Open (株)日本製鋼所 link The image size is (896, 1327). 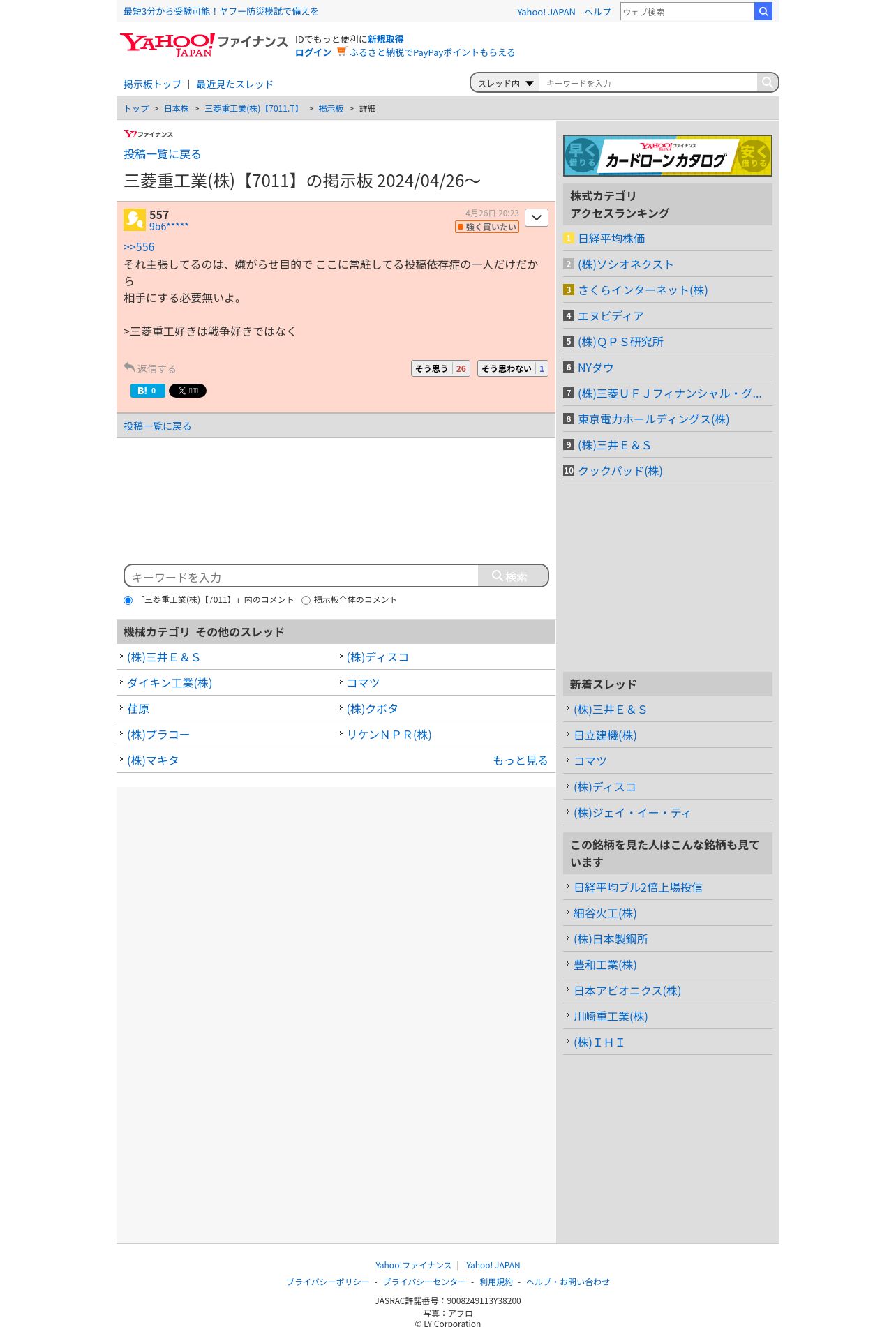click(611, 939)
